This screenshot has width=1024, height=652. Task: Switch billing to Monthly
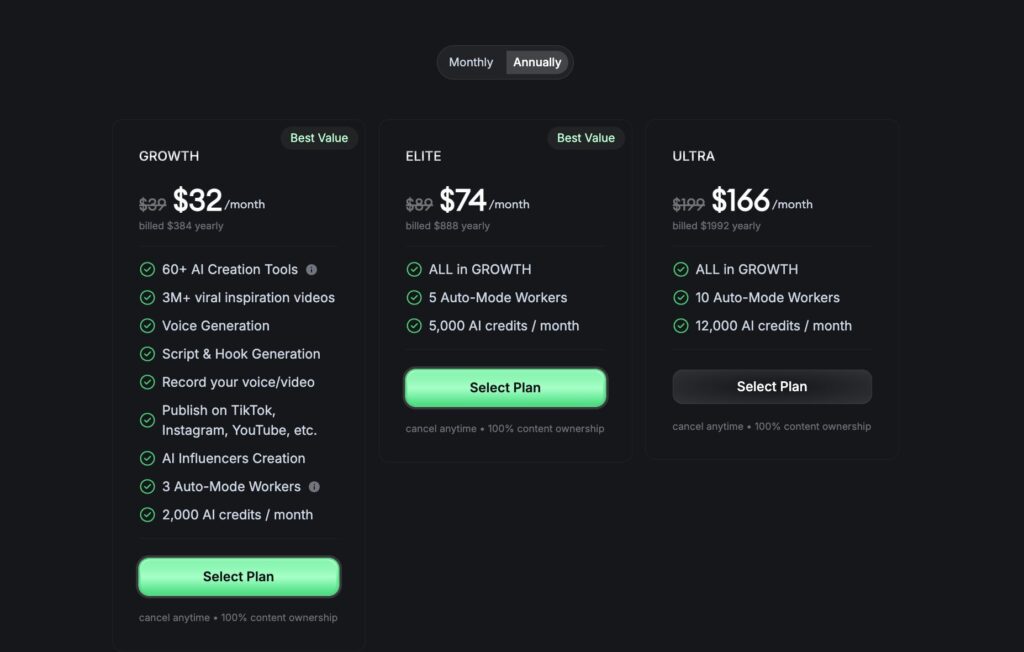click(x=470, y=62)
